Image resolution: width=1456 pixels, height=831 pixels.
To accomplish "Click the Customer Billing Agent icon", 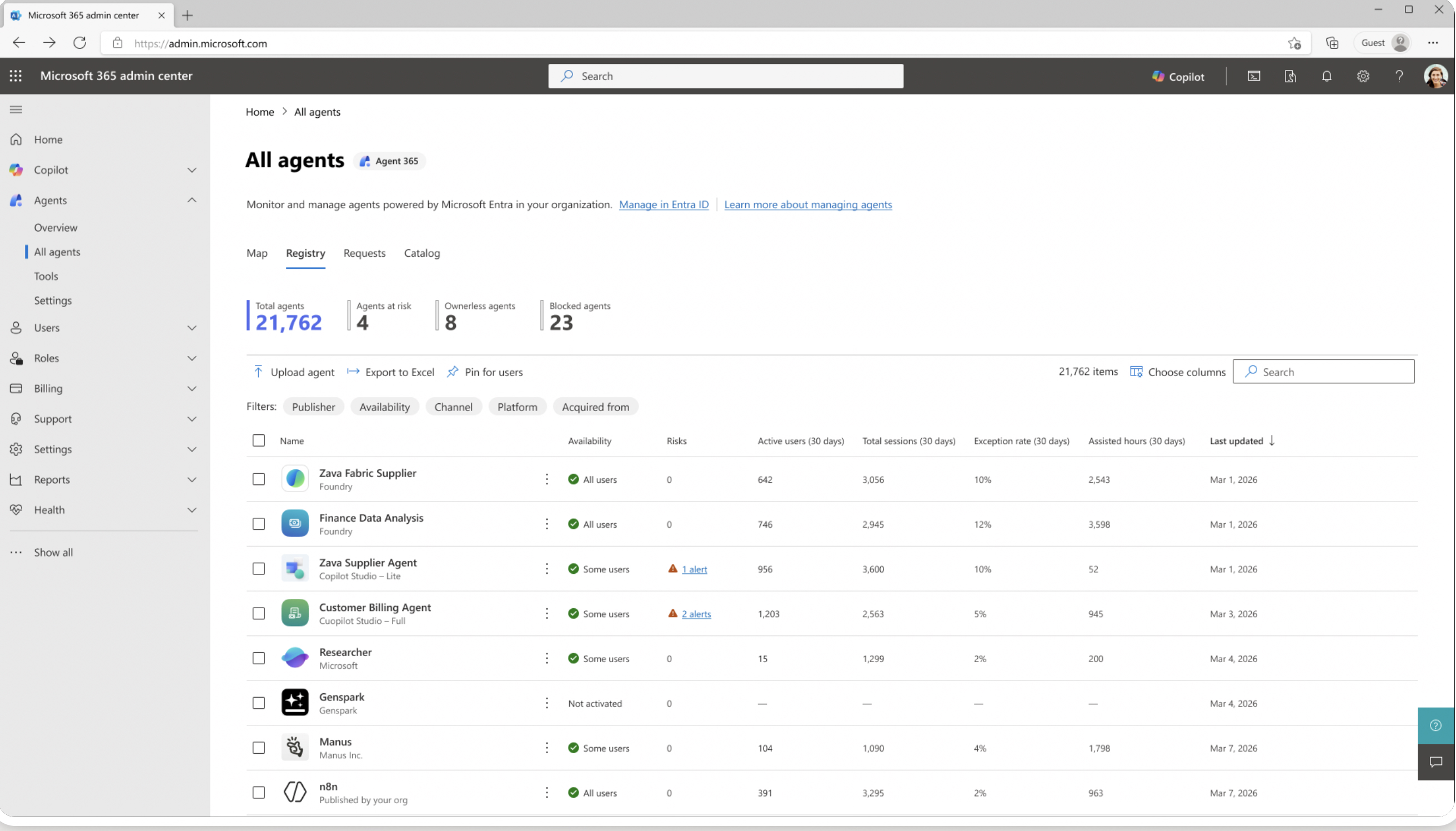I will click(x=295, y=613).
